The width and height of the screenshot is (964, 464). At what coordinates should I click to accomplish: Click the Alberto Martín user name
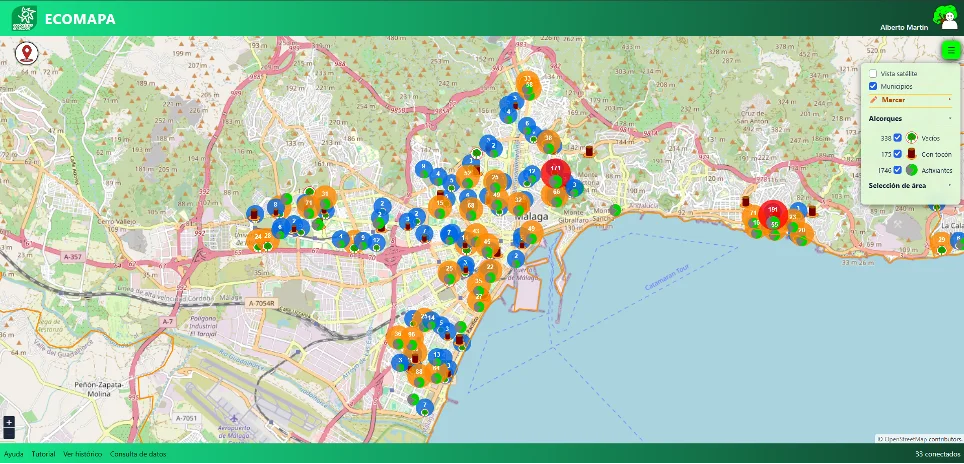click(x=904, y=28)
